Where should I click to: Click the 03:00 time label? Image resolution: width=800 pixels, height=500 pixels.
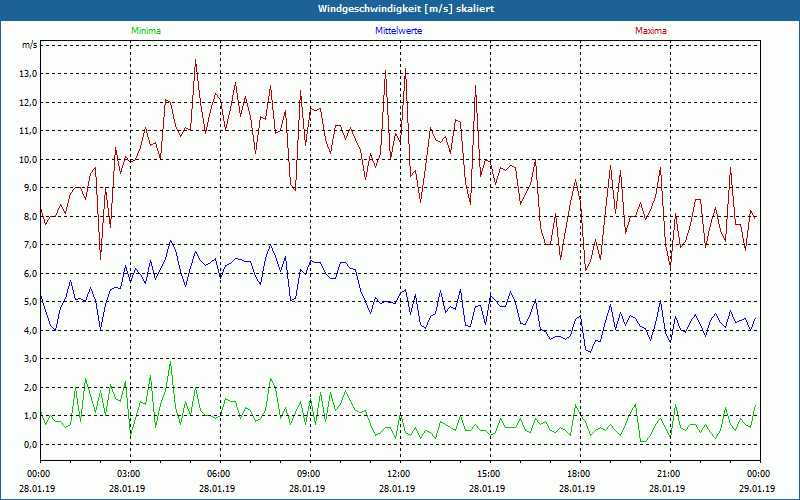(x=131, y=474)
